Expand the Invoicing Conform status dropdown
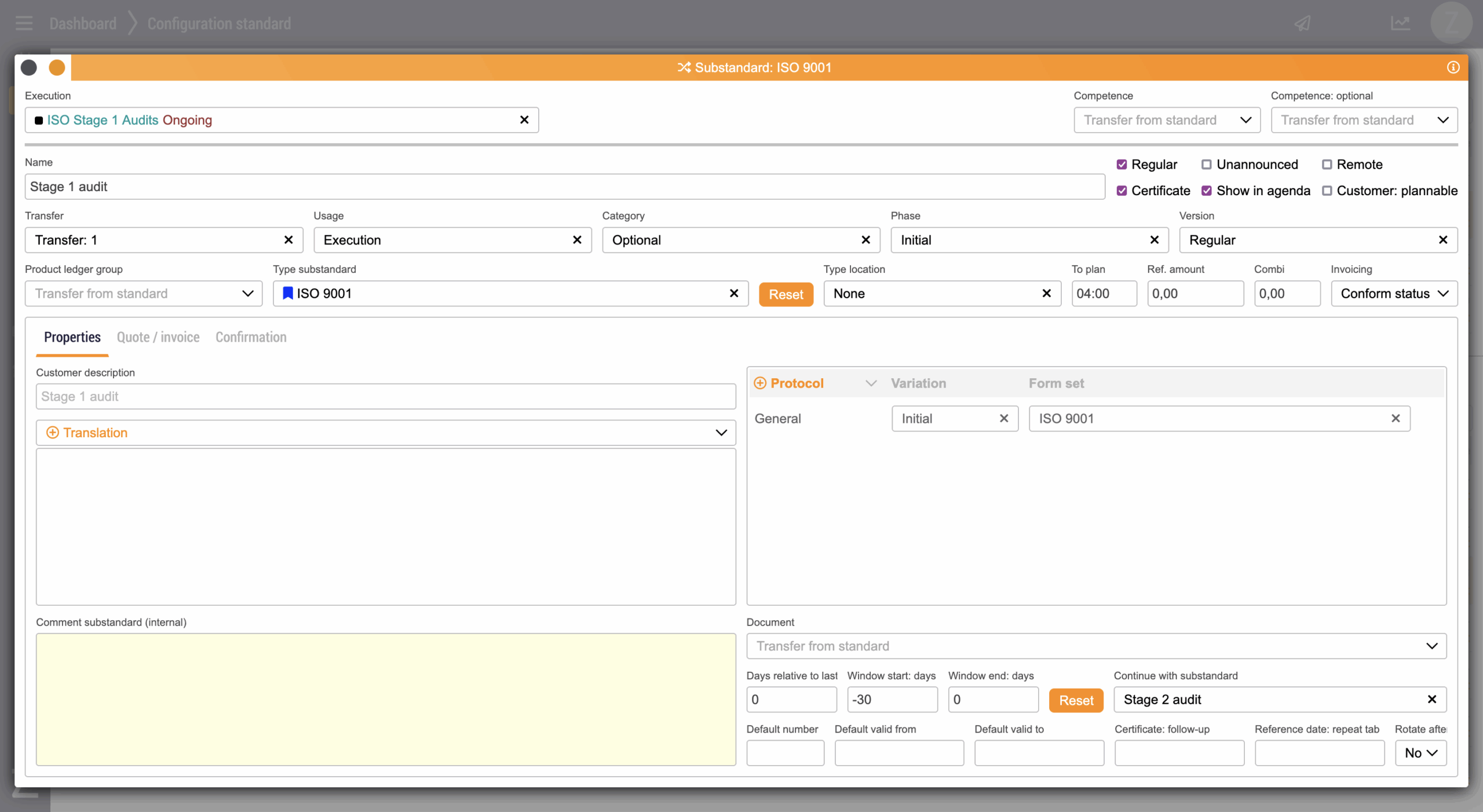The width and height of the screenshot is (1483, 812). (1394, 294)
